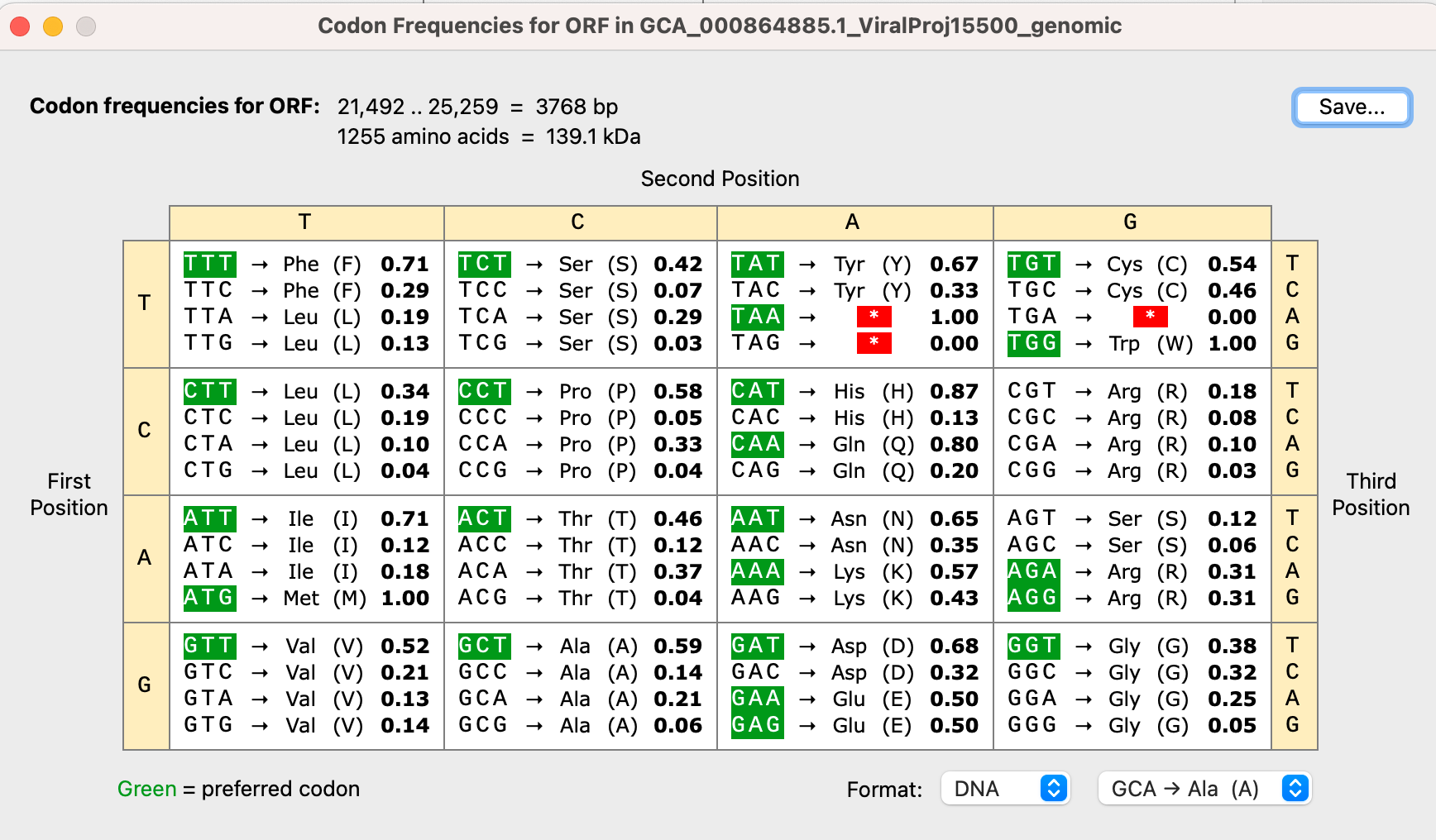Click the Second Position column header T
The height and width of the screenshot is (840, 1436).
tap(305, 222)
